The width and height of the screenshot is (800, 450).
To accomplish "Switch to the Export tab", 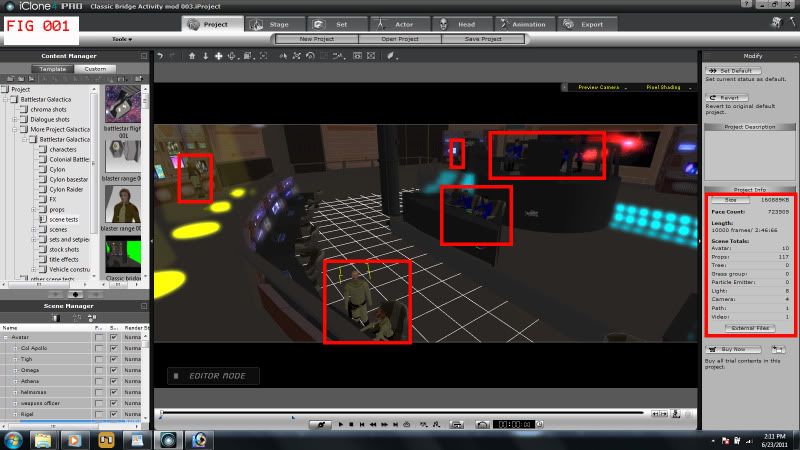I will coord(587,24).
